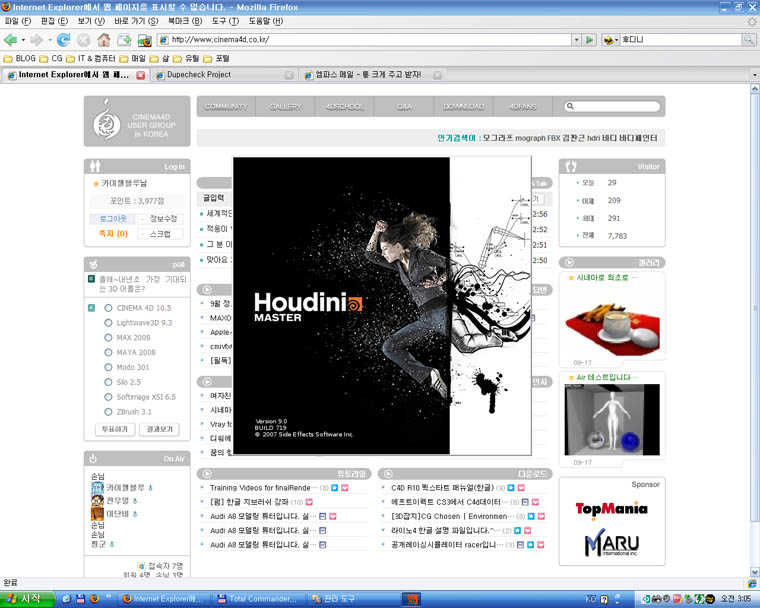Click the play icon of the 튜토리얼 section
This screenshot has height=608, width=760.
click(x=207, y=474)
